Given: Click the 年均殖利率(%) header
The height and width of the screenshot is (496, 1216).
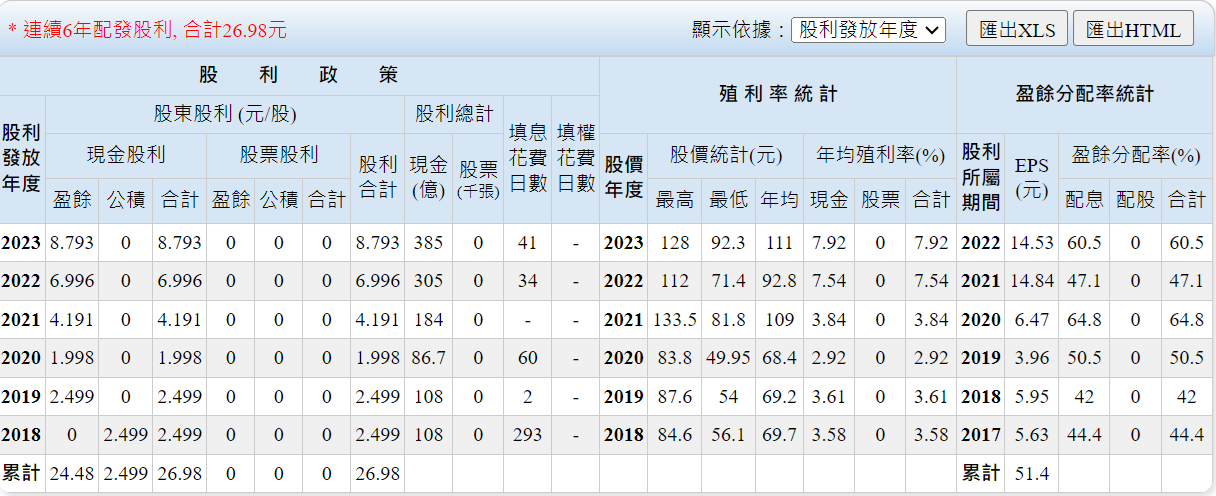Looking at the screenshot, I should (x=880, y=155).
